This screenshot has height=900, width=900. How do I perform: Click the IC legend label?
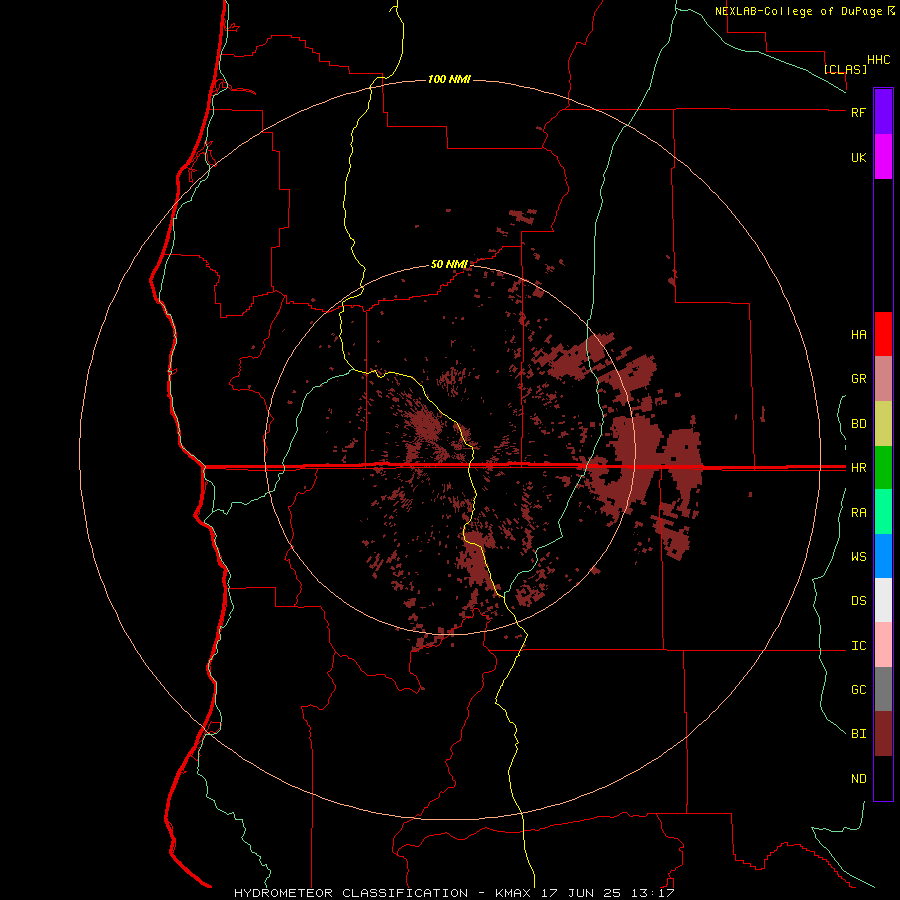coord(858,646)
